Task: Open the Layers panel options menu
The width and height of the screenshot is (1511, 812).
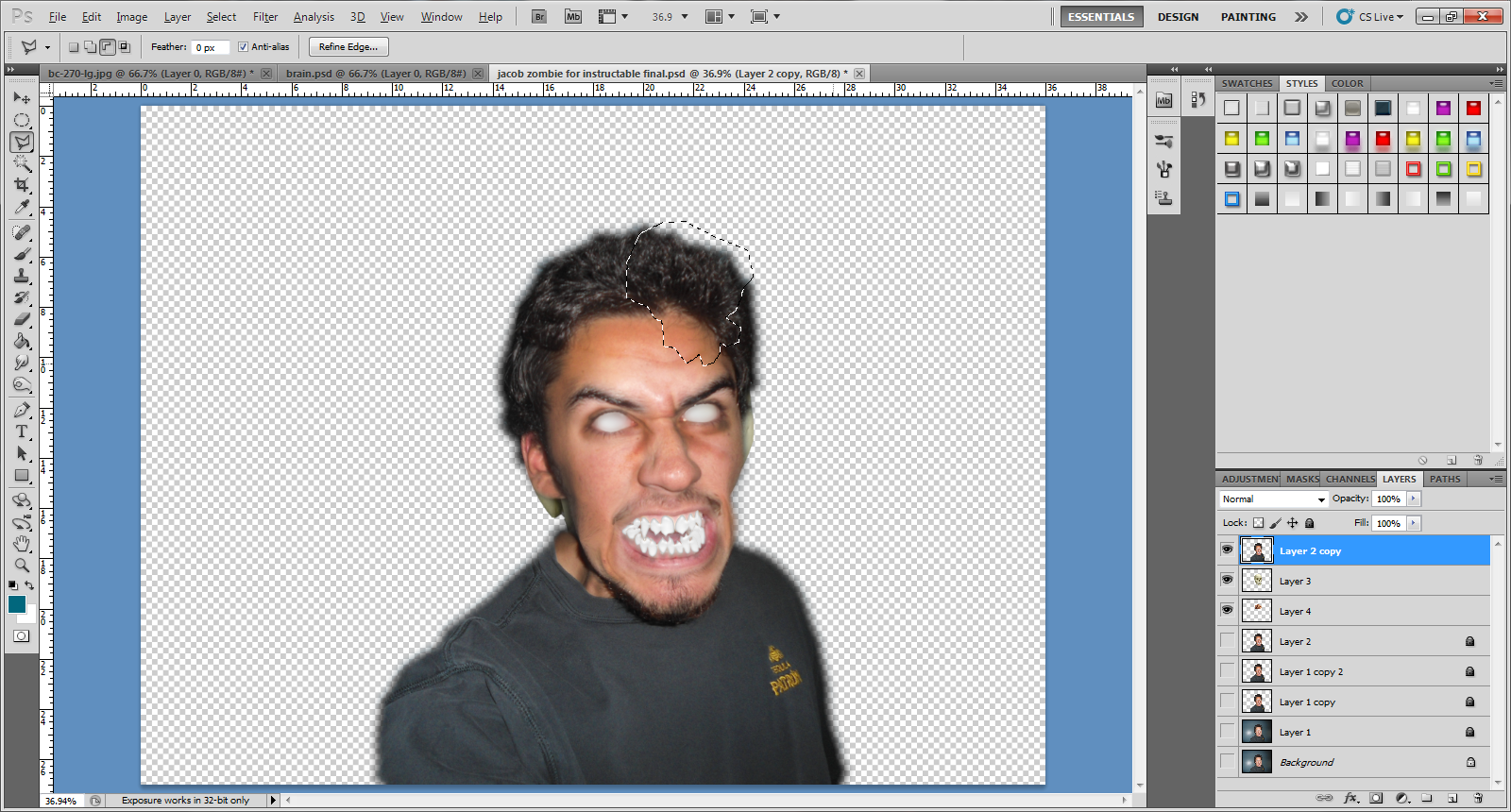Action: [1496, 479]
